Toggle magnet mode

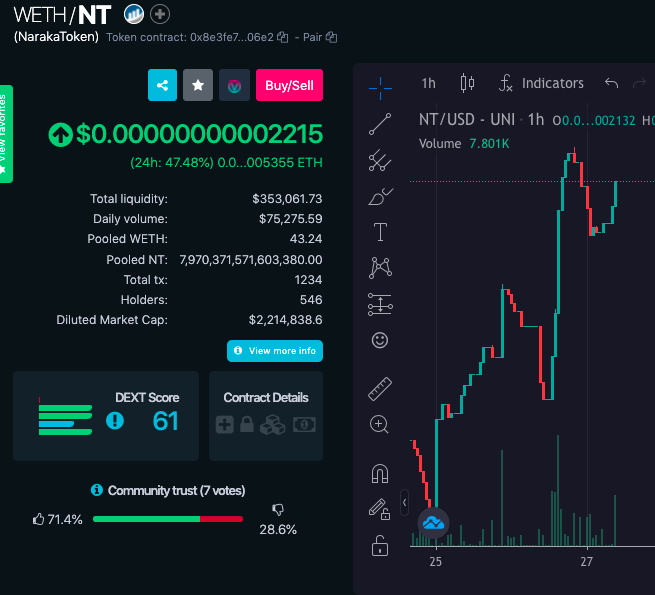coord(380,474)
